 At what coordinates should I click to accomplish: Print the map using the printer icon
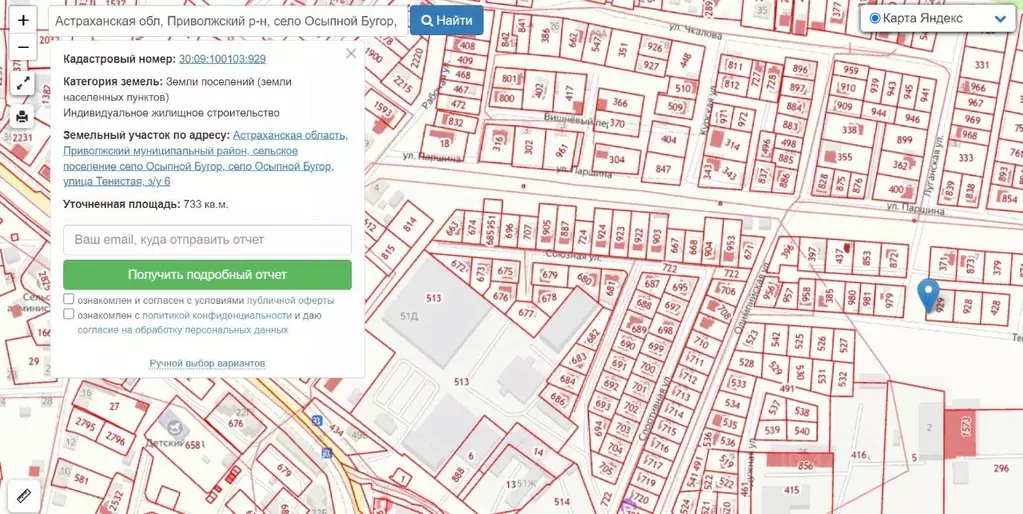(23, 116)
